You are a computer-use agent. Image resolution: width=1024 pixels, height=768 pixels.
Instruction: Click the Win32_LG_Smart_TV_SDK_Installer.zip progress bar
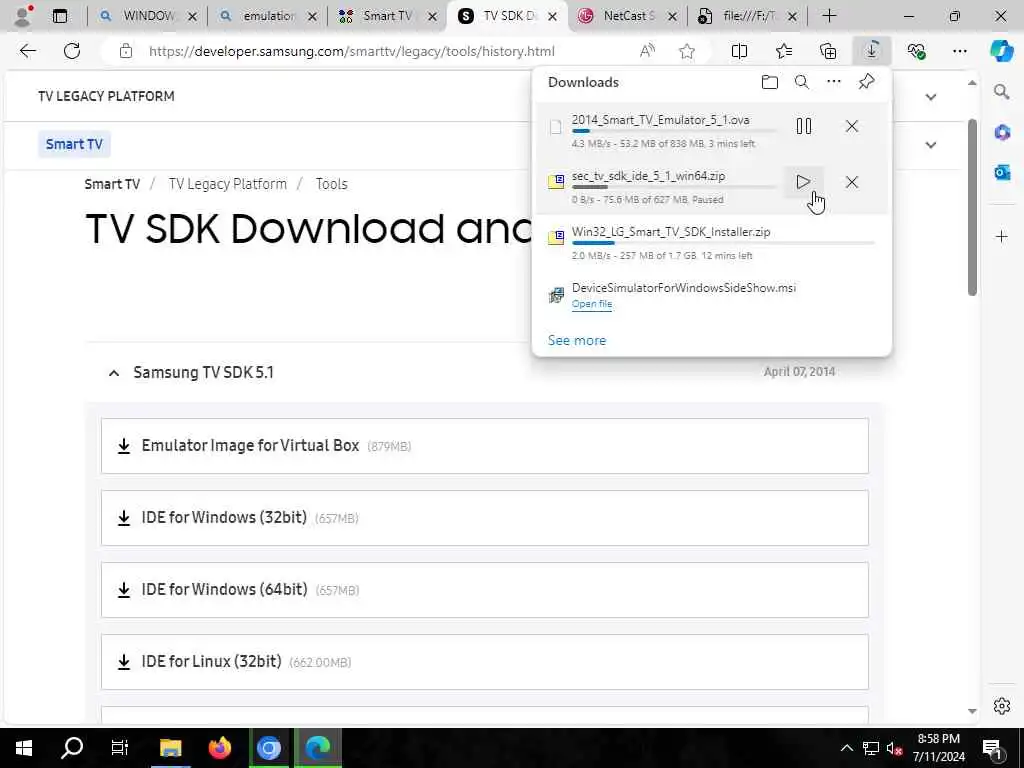pos(724,243)
